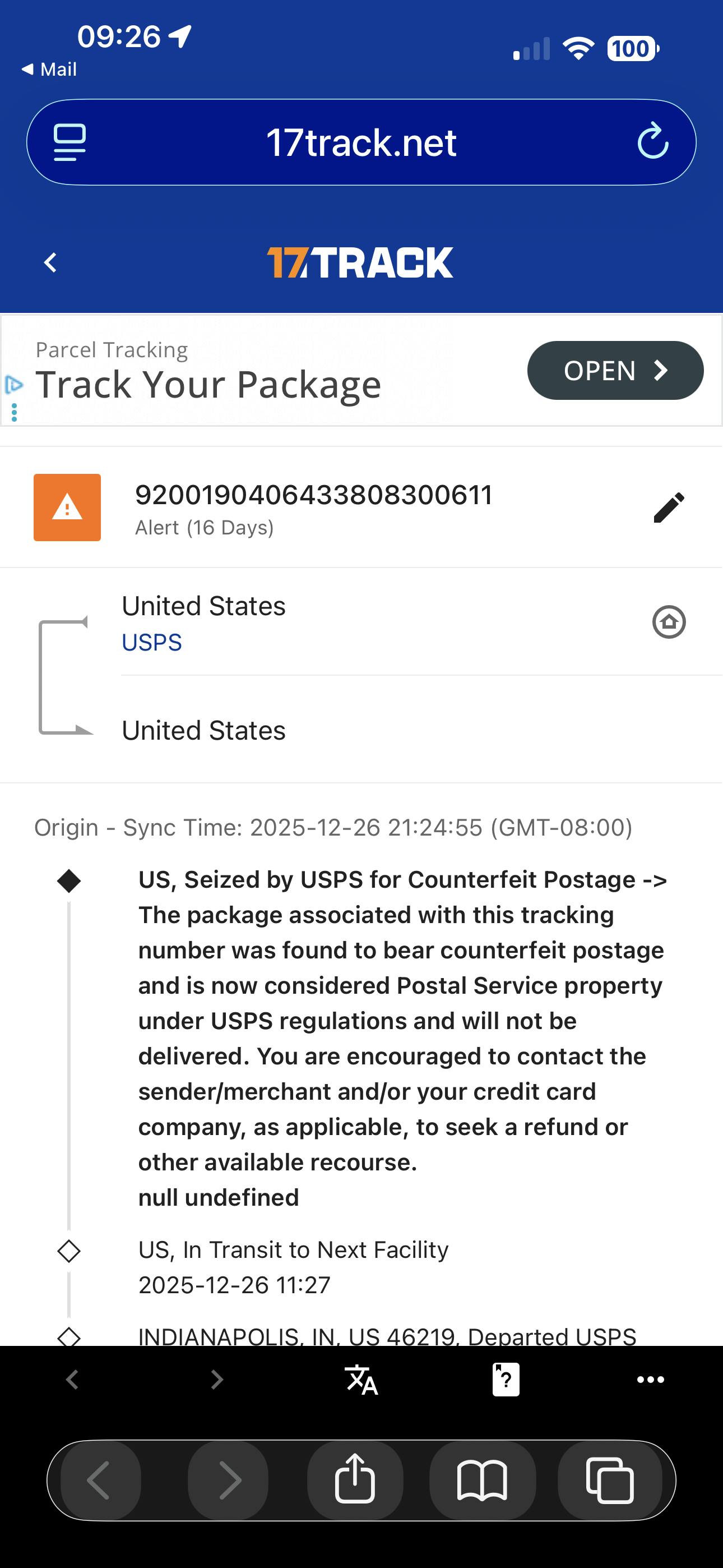Tap the orange alert status icon
Image resolution: width=723 pixels, height=1568 pixels.
click(x=67, y=507)
